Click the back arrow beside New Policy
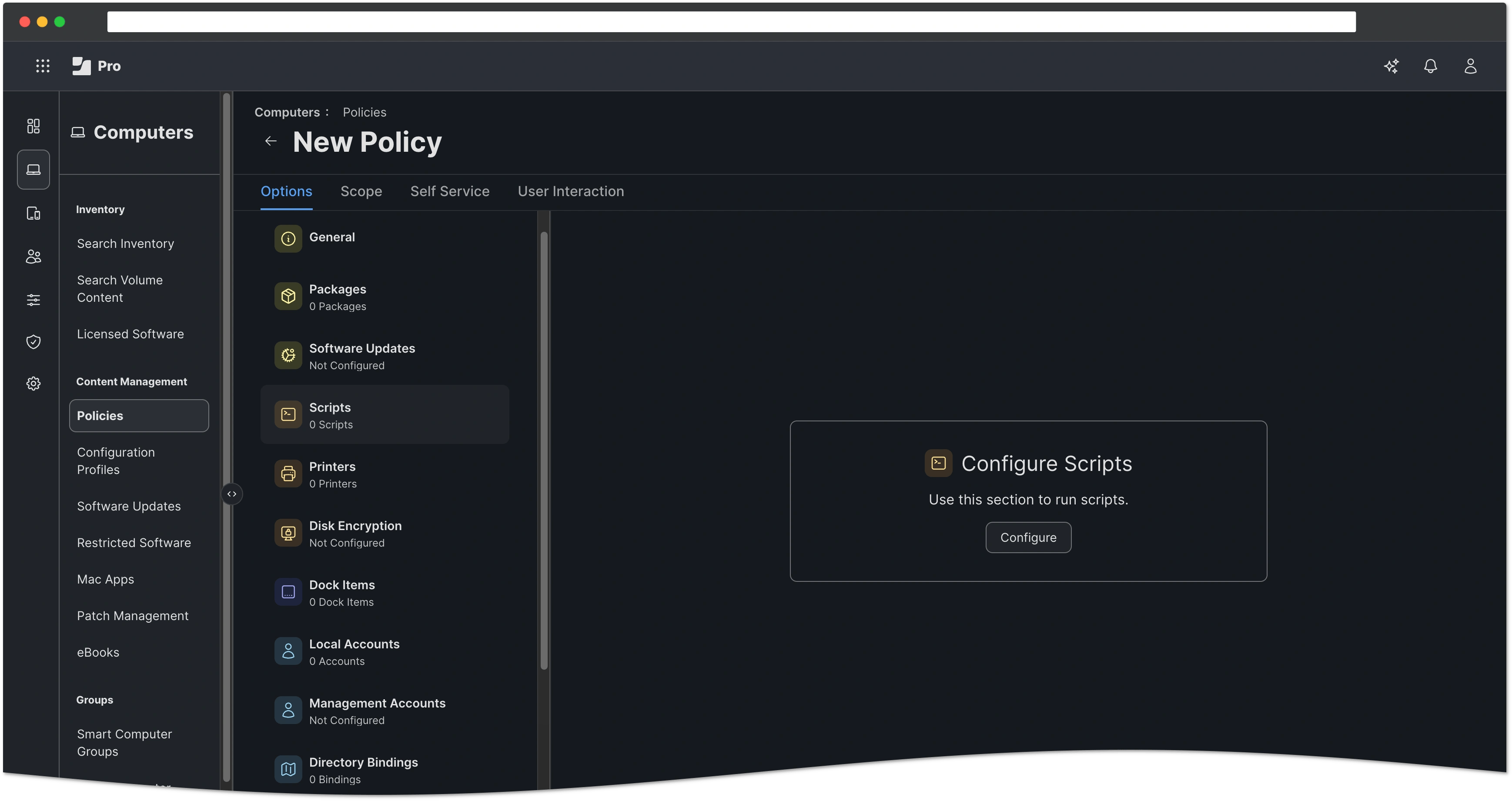The width and height of the screenshot is (1512, 801). click(271, 141)
